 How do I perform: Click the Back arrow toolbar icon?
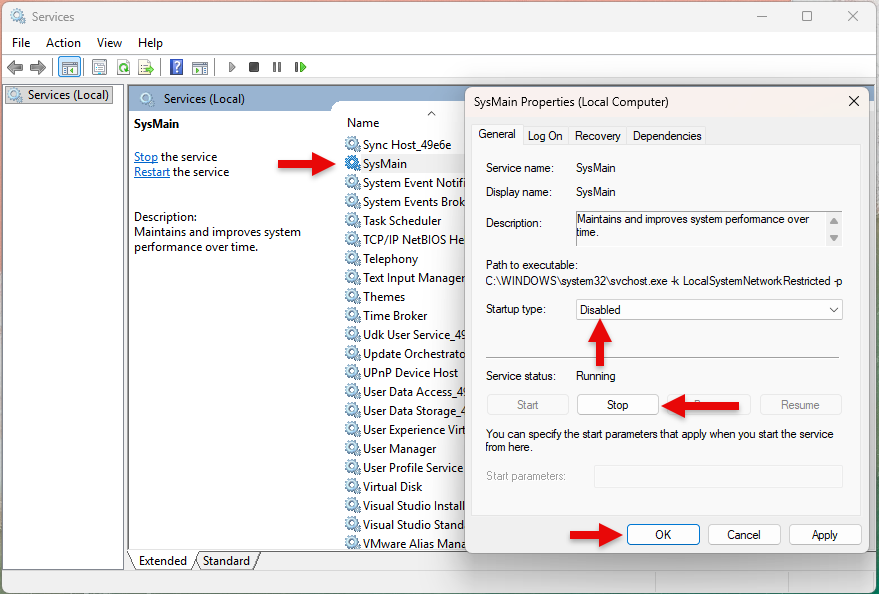click(15, 68)
